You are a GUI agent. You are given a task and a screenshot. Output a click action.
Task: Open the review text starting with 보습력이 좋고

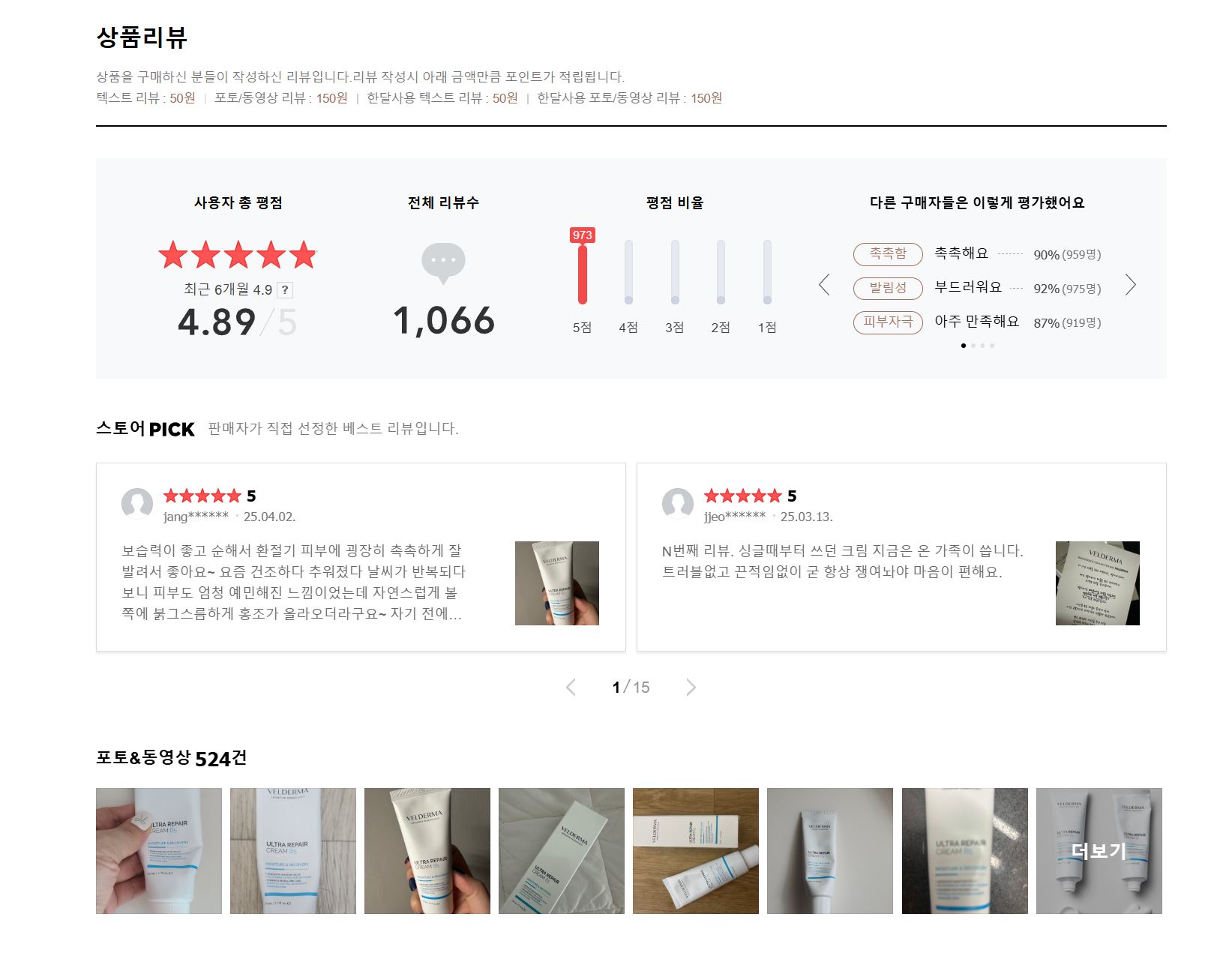[x=293, y=582]
